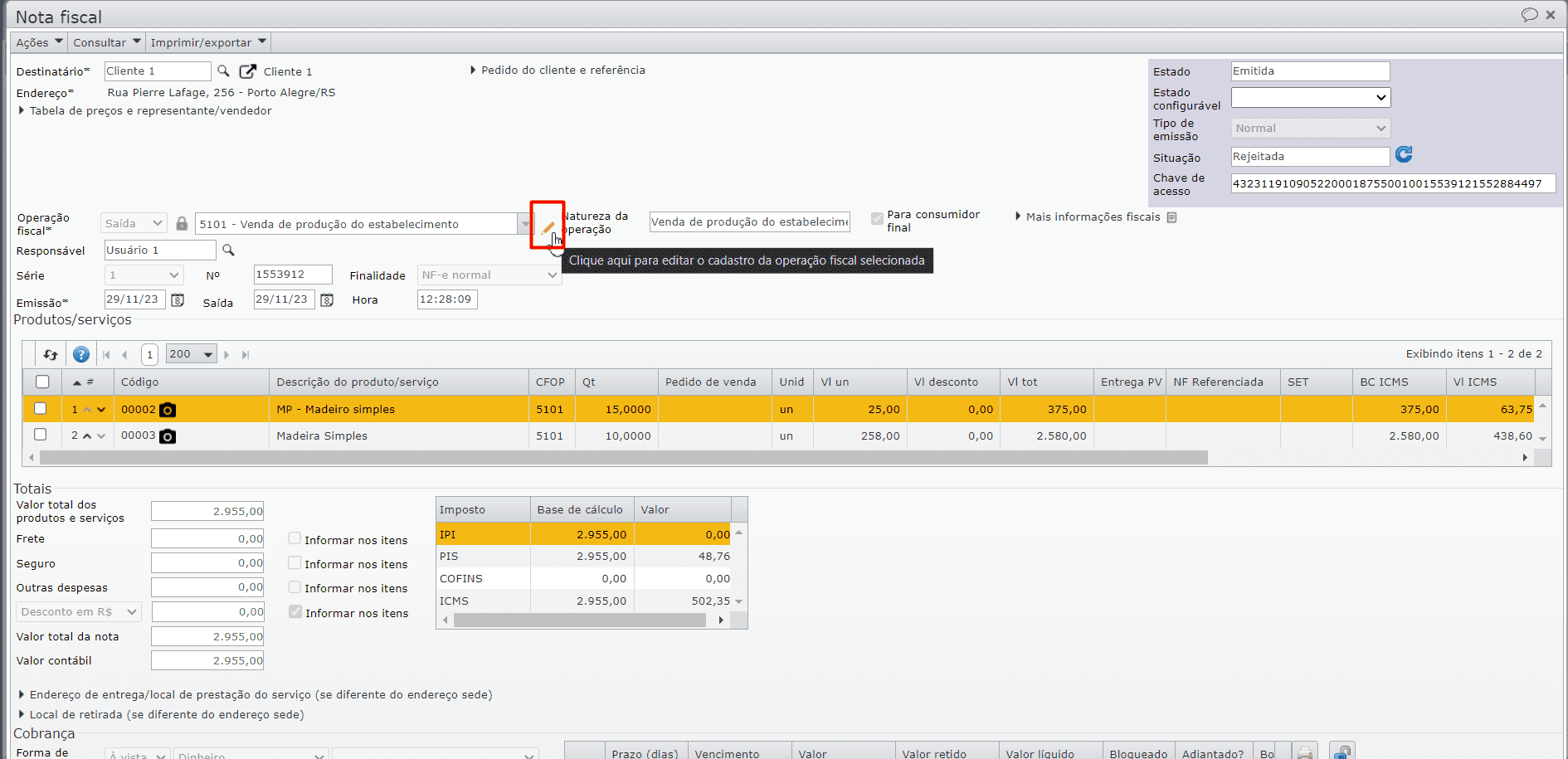The width and height of the screenshot is (1568, 759).
Task: Toggle 'Para consumidor final' checkbox
Action: click(x=877, y=218)
